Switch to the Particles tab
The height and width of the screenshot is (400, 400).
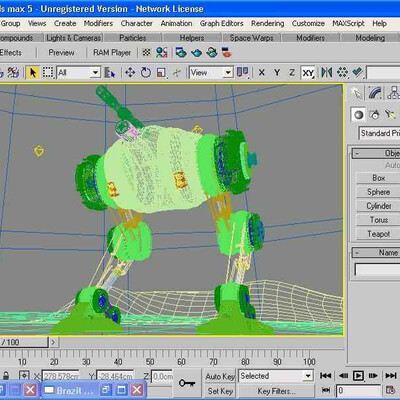pos(133,38)
